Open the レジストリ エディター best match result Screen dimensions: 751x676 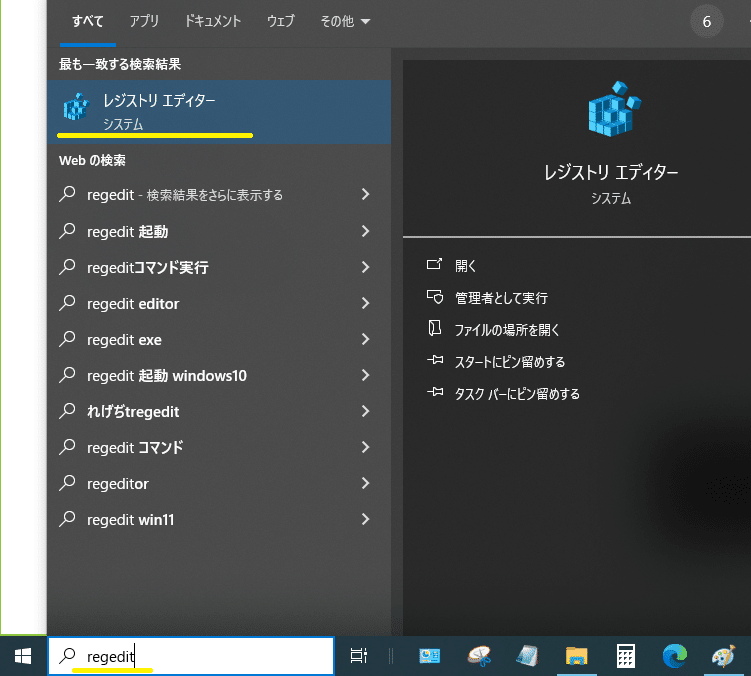click(x=219, y=112)
